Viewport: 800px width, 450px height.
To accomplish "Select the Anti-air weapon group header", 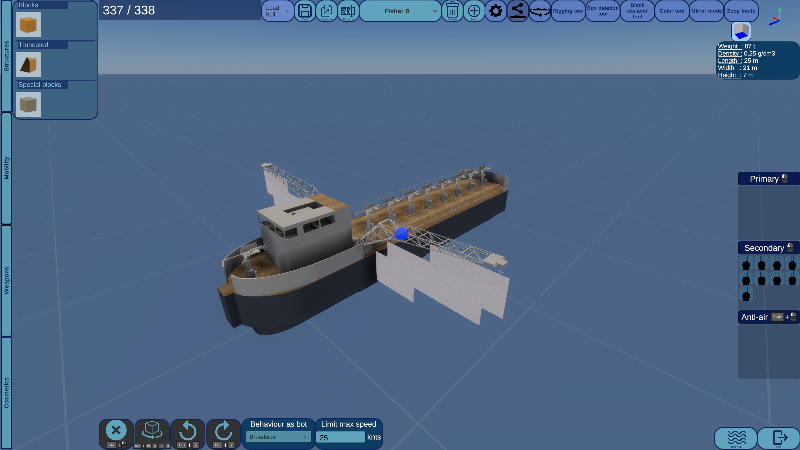I will [768, 317].
